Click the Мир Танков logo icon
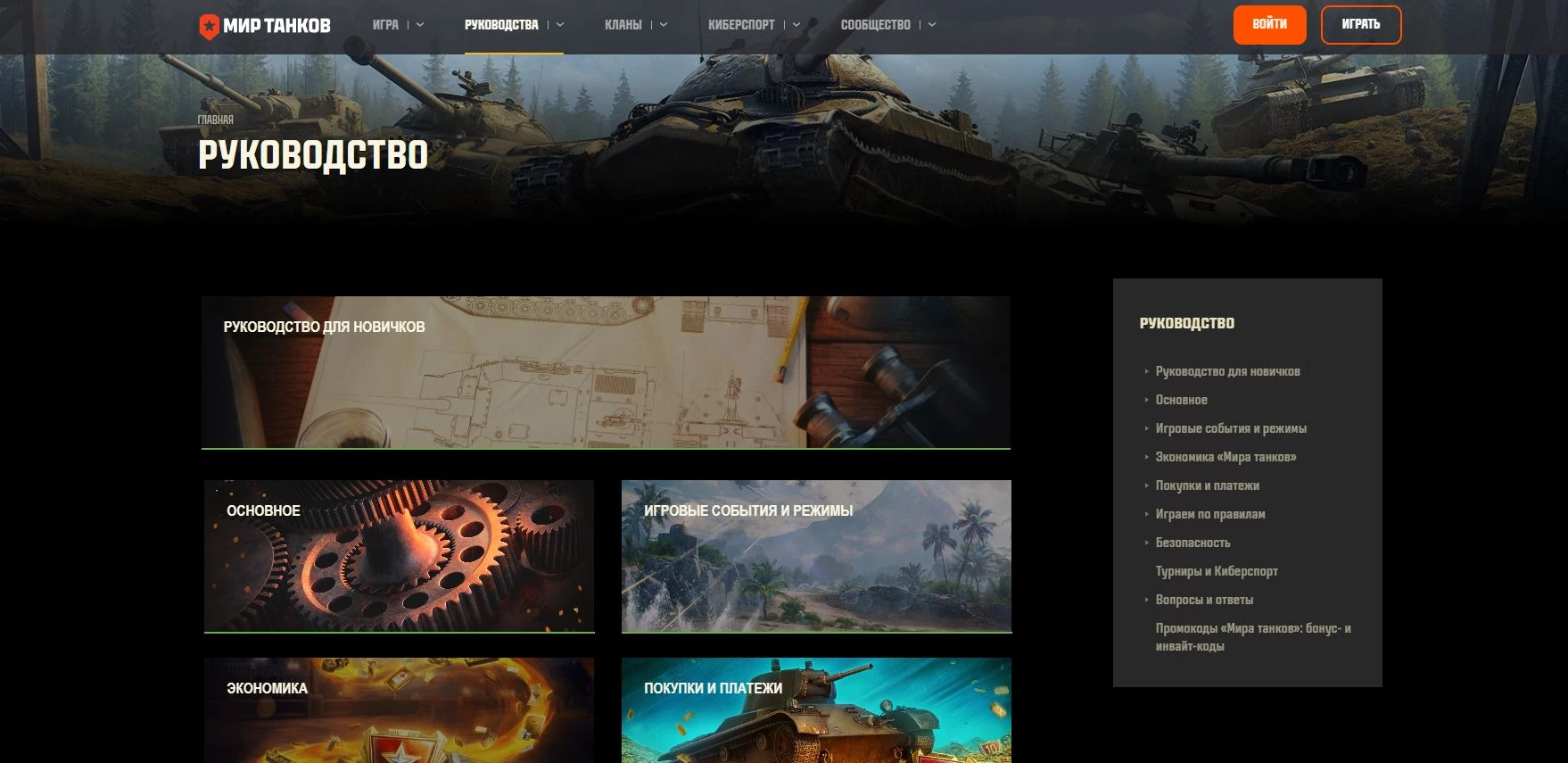This screenshot has height=763, width=1568. 209,26
